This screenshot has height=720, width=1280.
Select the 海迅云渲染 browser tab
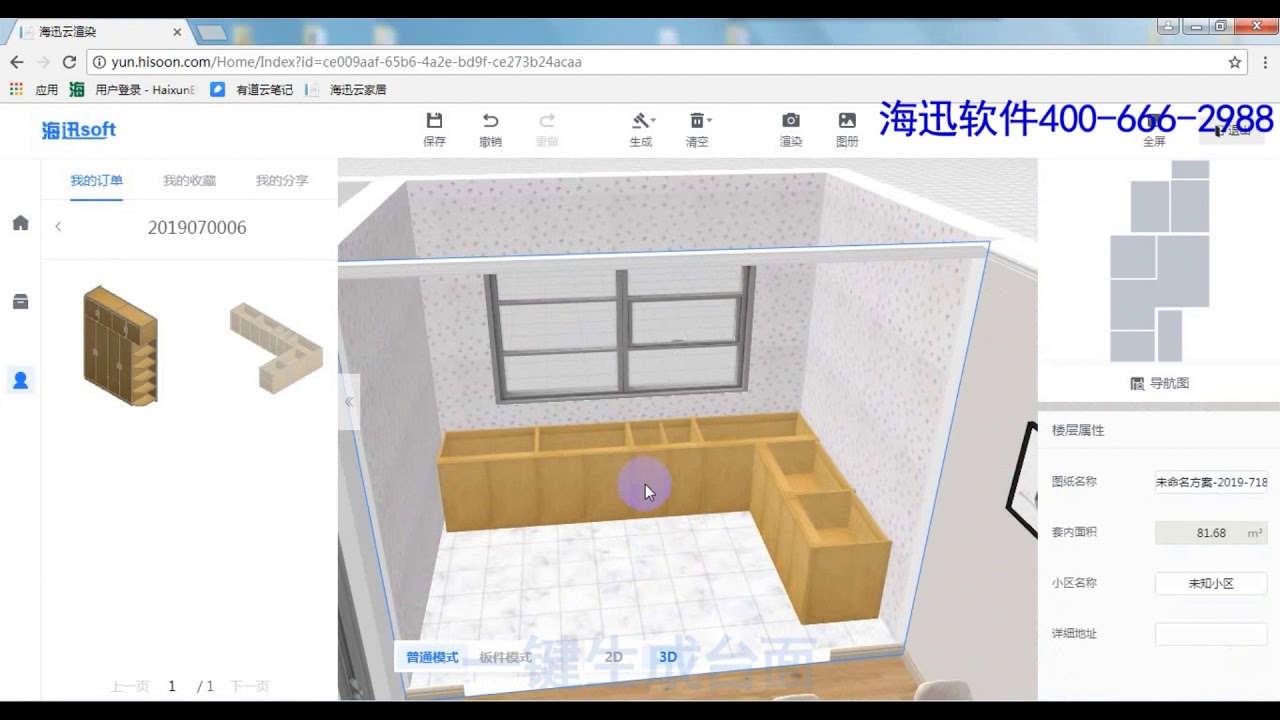99,32
